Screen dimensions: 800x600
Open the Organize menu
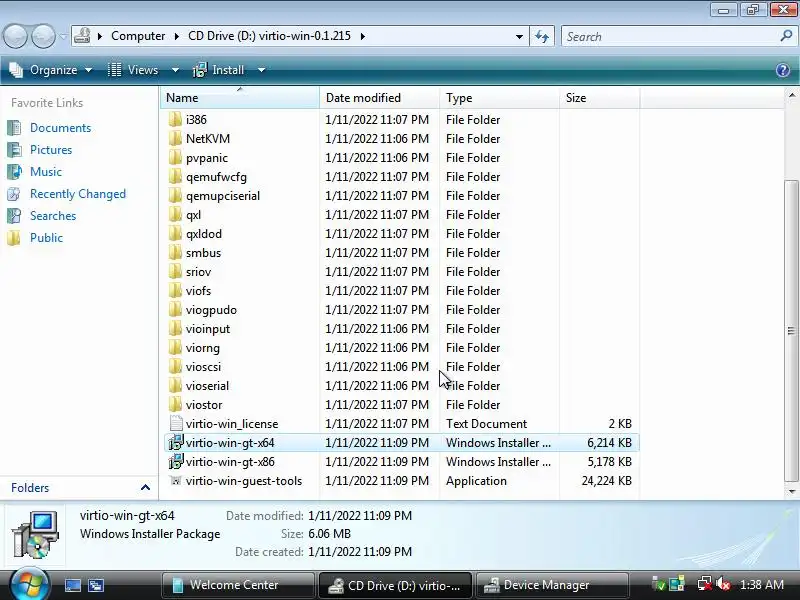51,70
